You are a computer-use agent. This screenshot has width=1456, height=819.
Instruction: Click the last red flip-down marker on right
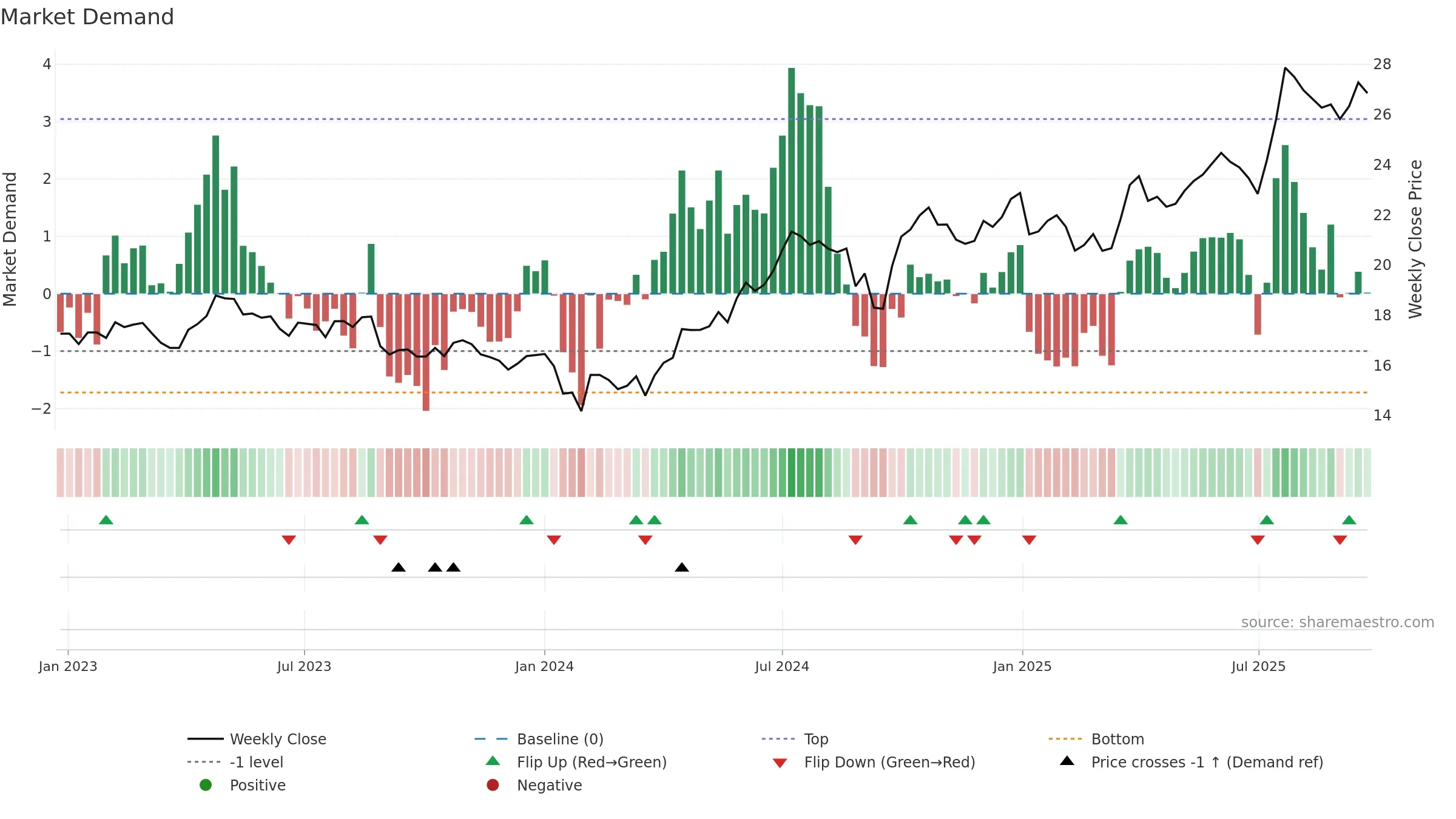click(x=1340, y=540)
